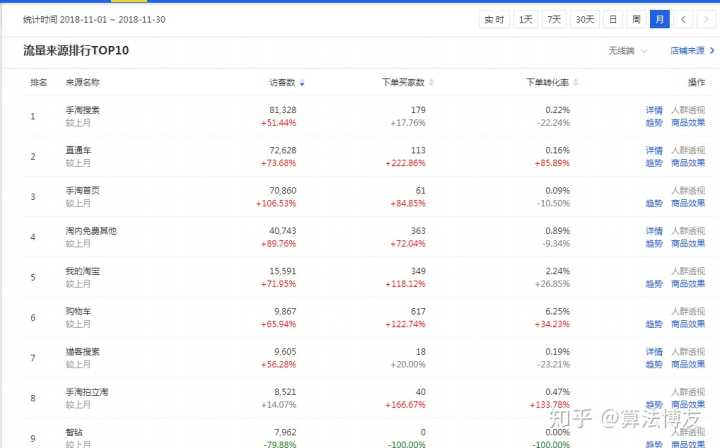The height and width of the screenshot is (448, 720).
Task: Open 趋势 for 手淘搜索 row
Action: coord(654,123)
